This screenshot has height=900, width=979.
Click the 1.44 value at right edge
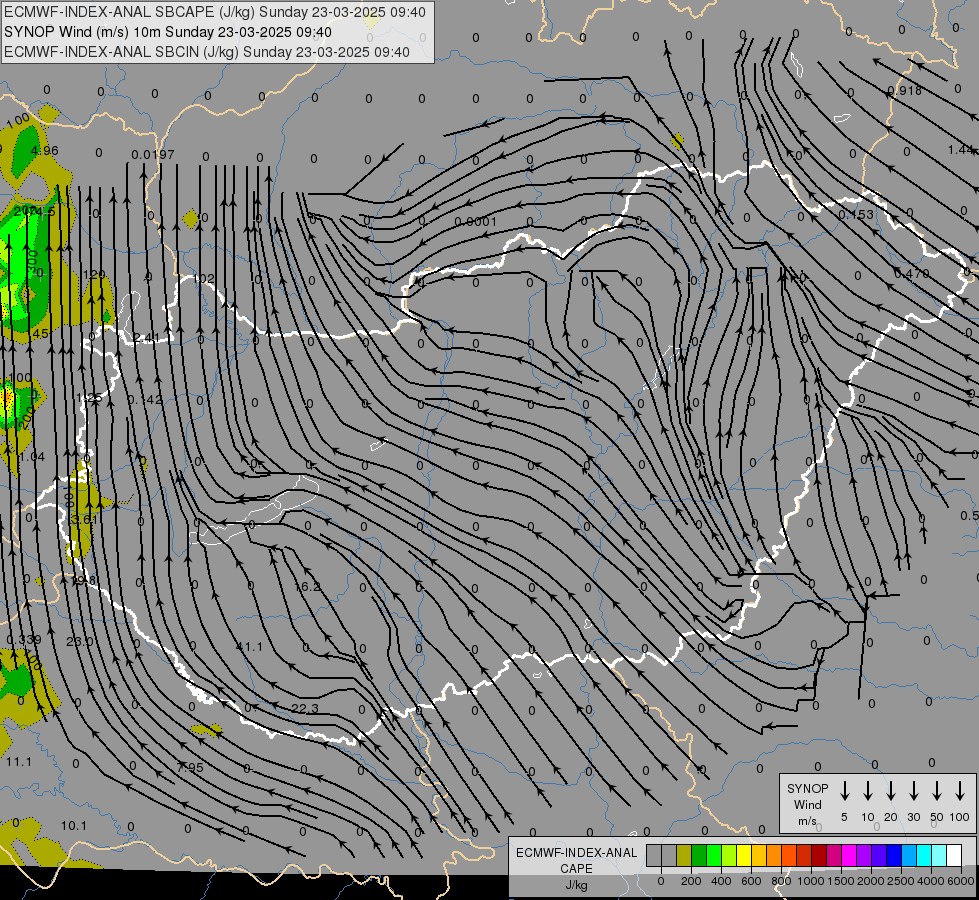point(961,149)
